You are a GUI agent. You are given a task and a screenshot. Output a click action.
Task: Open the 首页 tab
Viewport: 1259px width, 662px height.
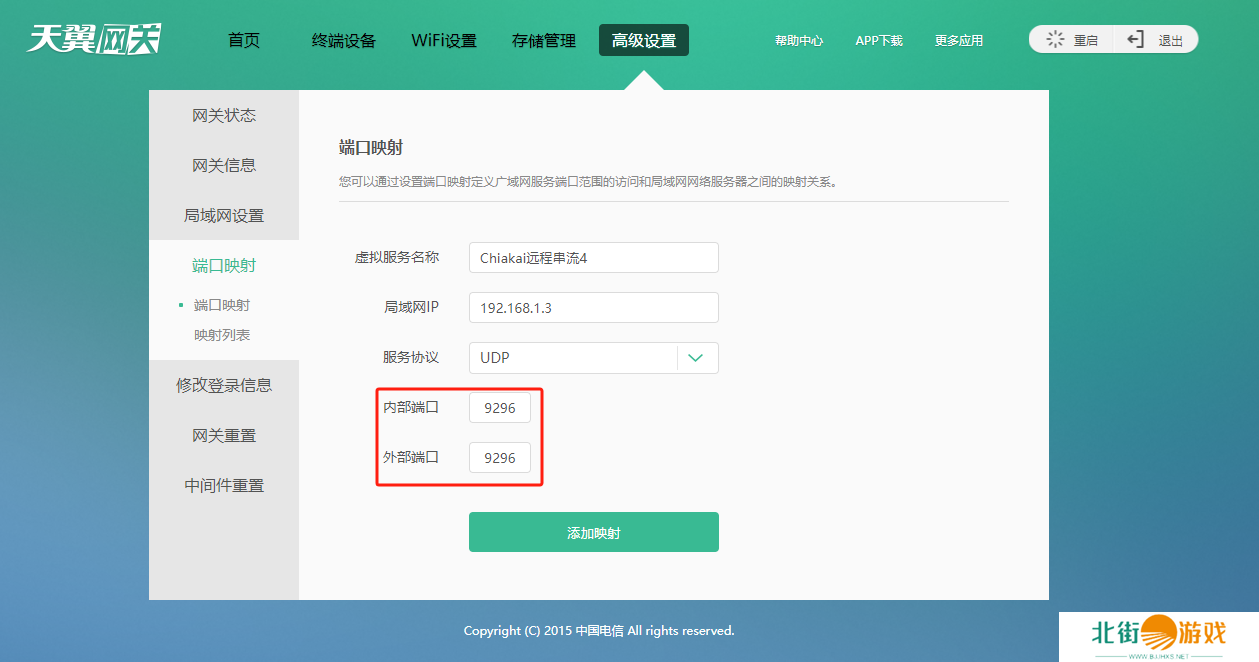pos(244,40)
